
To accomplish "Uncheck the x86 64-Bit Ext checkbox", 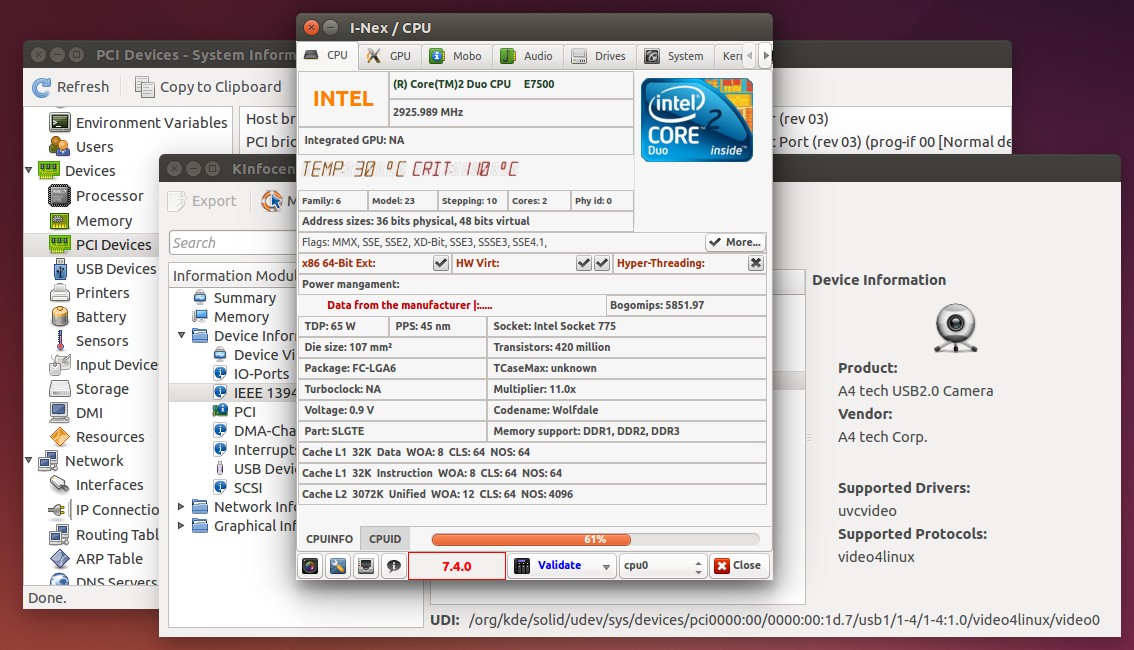I will click(440, 263).
